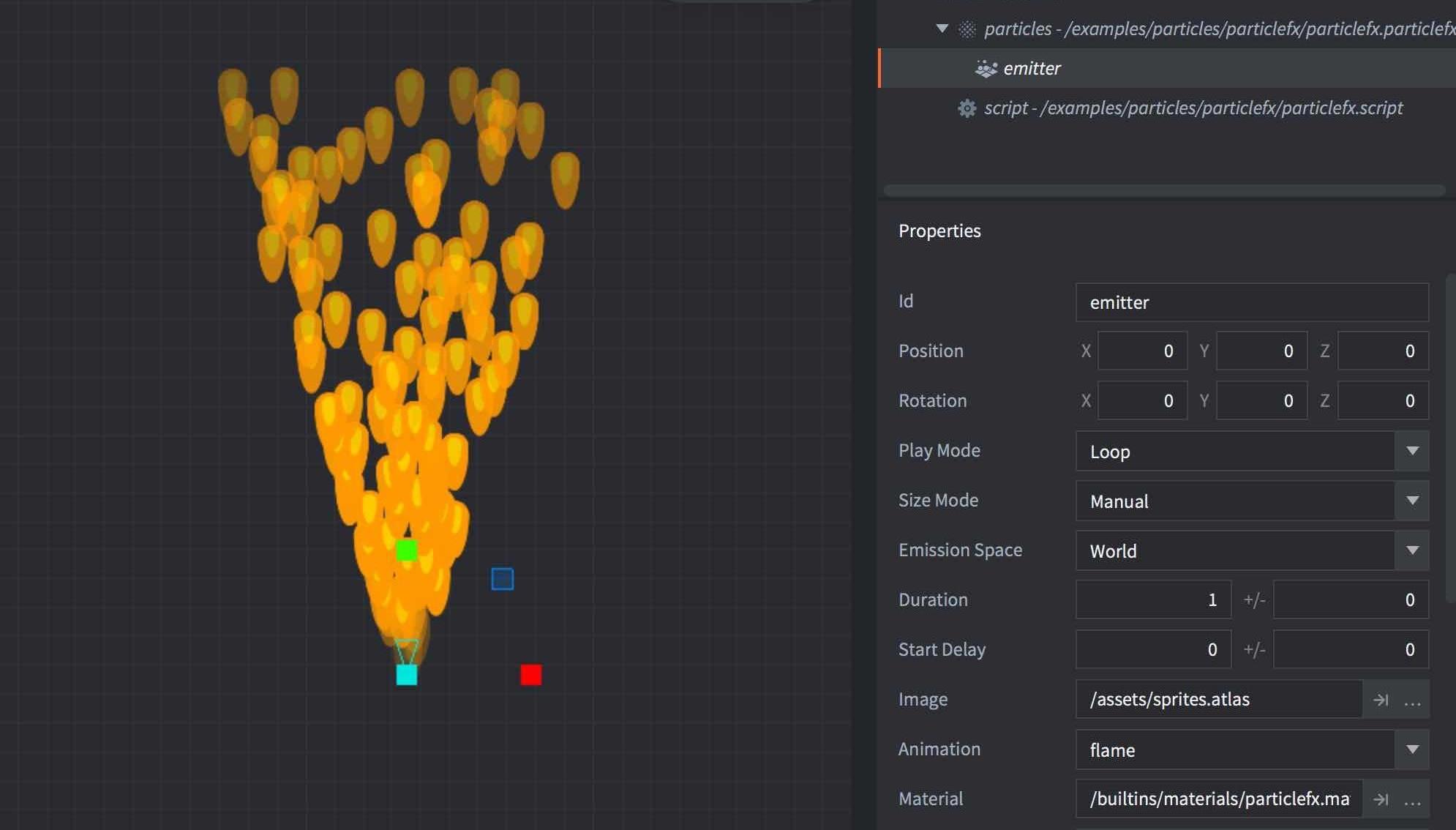Click the script gear icon

click(x=967, y=108)
